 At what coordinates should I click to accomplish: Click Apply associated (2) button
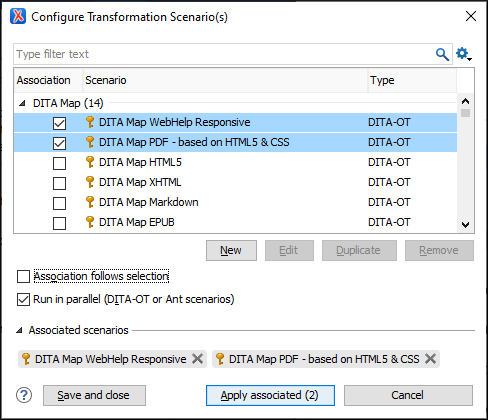270,395
